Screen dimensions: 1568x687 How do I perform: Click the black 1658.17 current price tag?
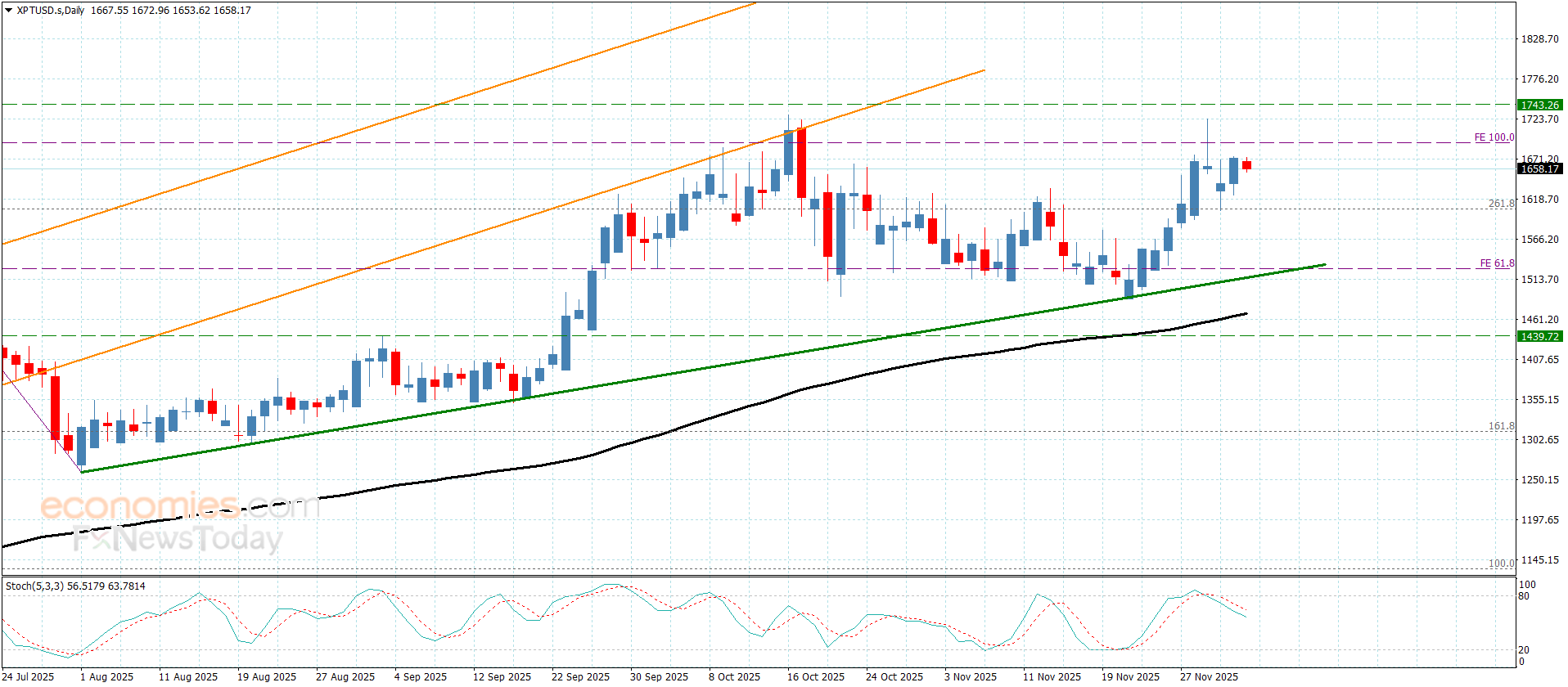[1539, 169]
